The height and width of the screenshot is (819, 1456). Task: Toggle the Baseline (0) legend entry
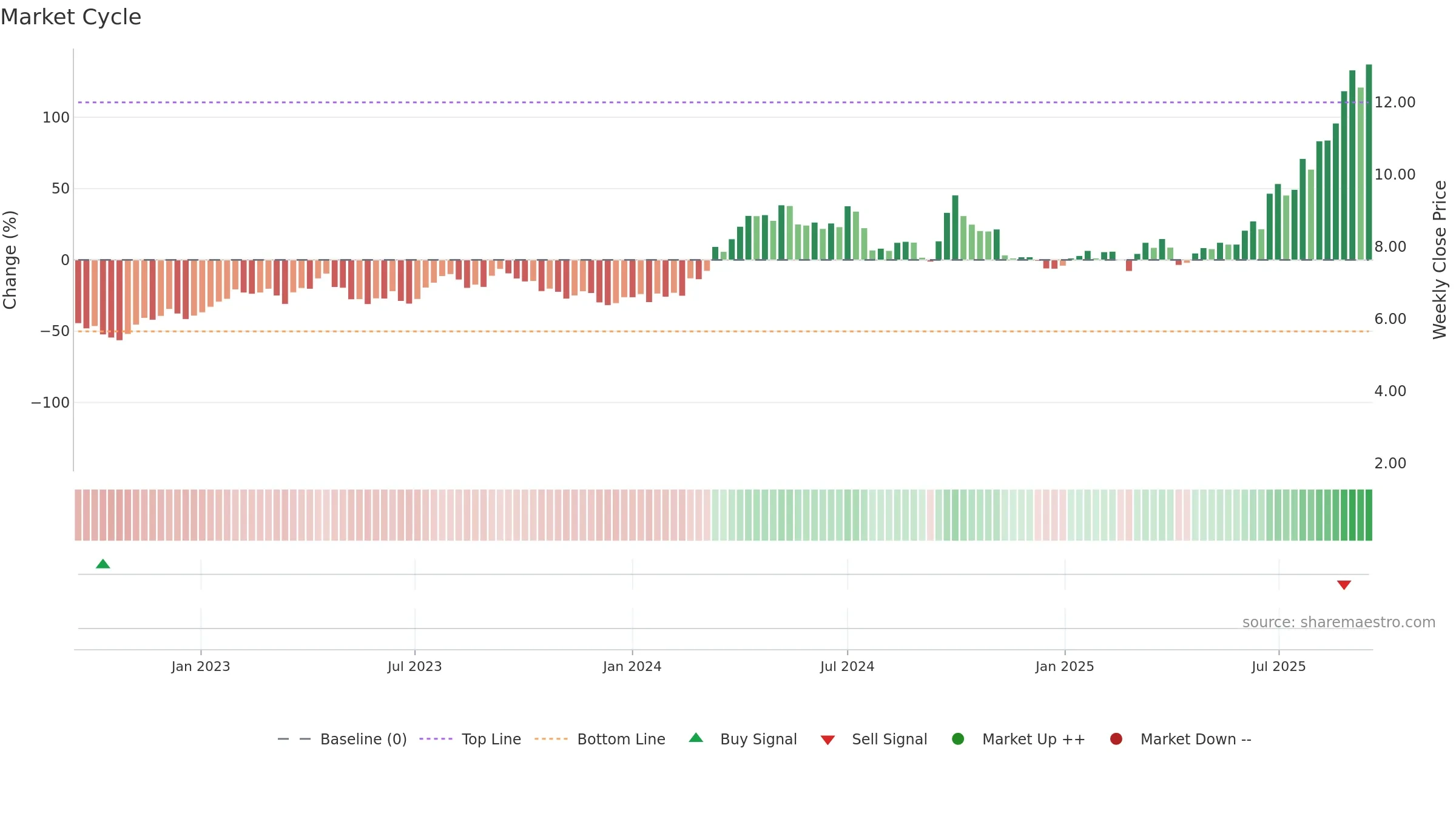(342, 739)
